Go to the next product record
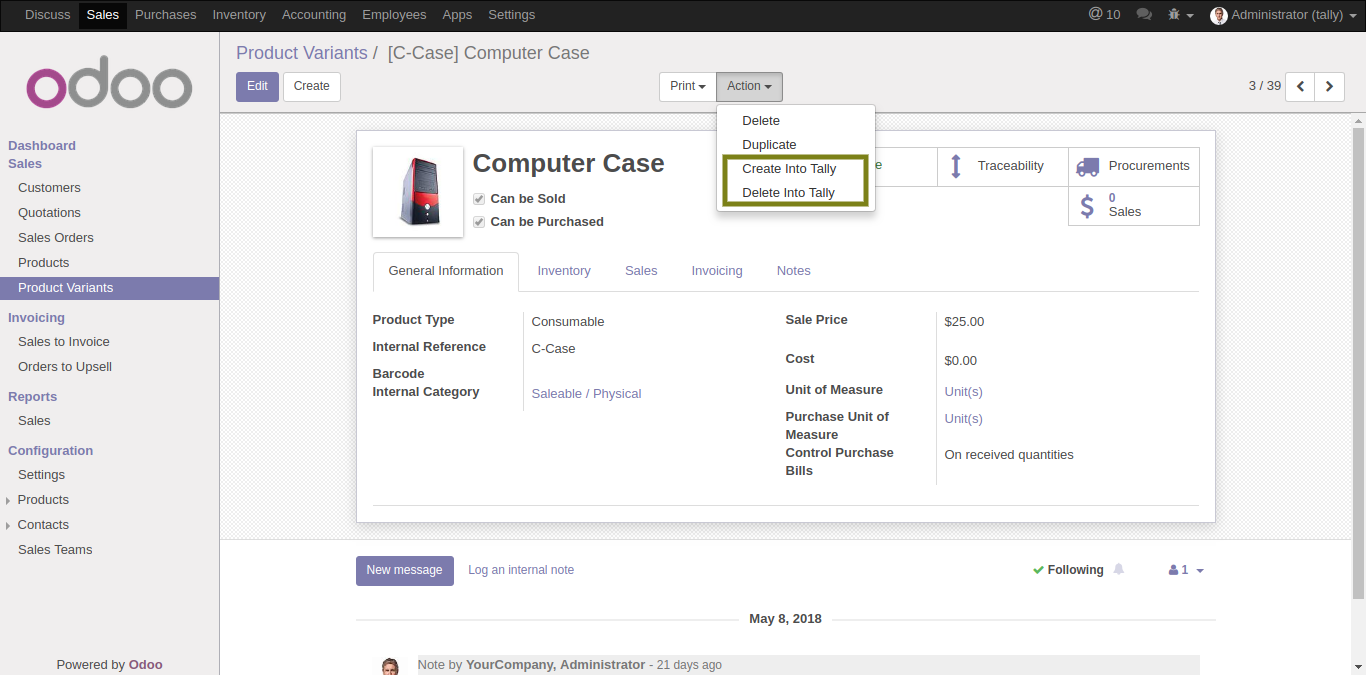This screenshot has width=1366, height=675. point(1329,87)
